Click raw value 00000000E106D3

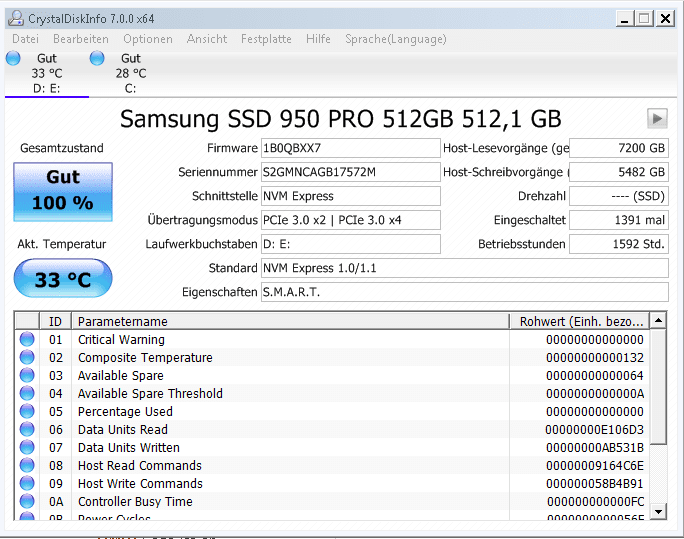coord(594,430)
